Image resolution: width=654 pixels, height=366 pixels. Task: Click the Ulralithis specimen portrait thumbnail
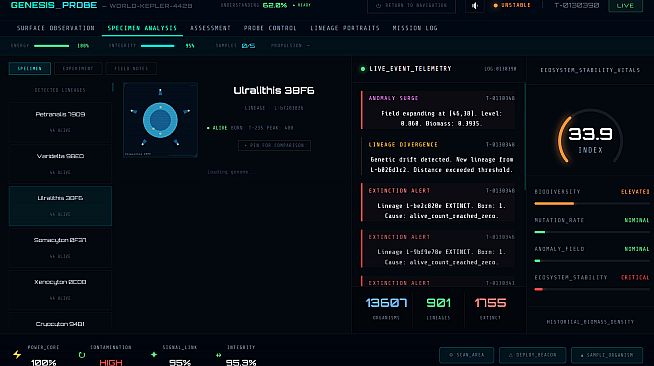coord(160,120)
